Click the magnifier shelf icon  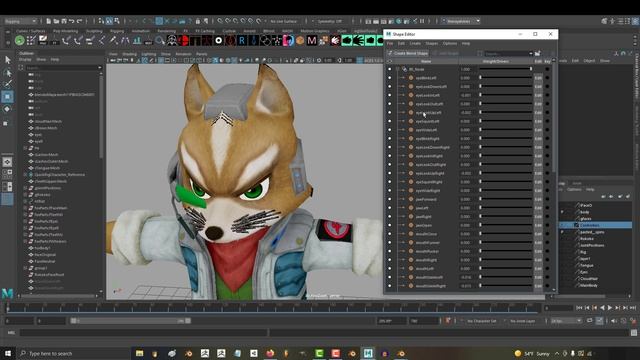[x=160, y=40]
